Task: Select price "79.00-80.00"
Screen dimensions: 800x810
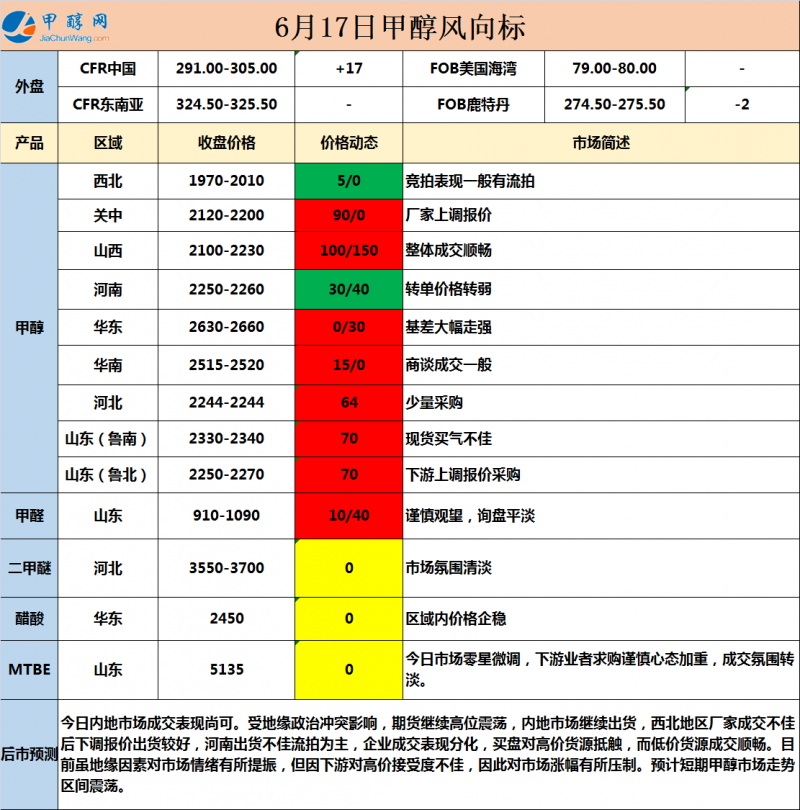Action: (614, 68)
